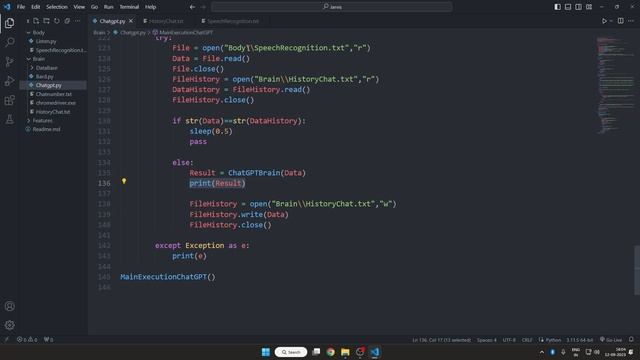The image size is (640, 360).
Task: Click the New Folder icon in Explorer header
Action: pos(47,21)
